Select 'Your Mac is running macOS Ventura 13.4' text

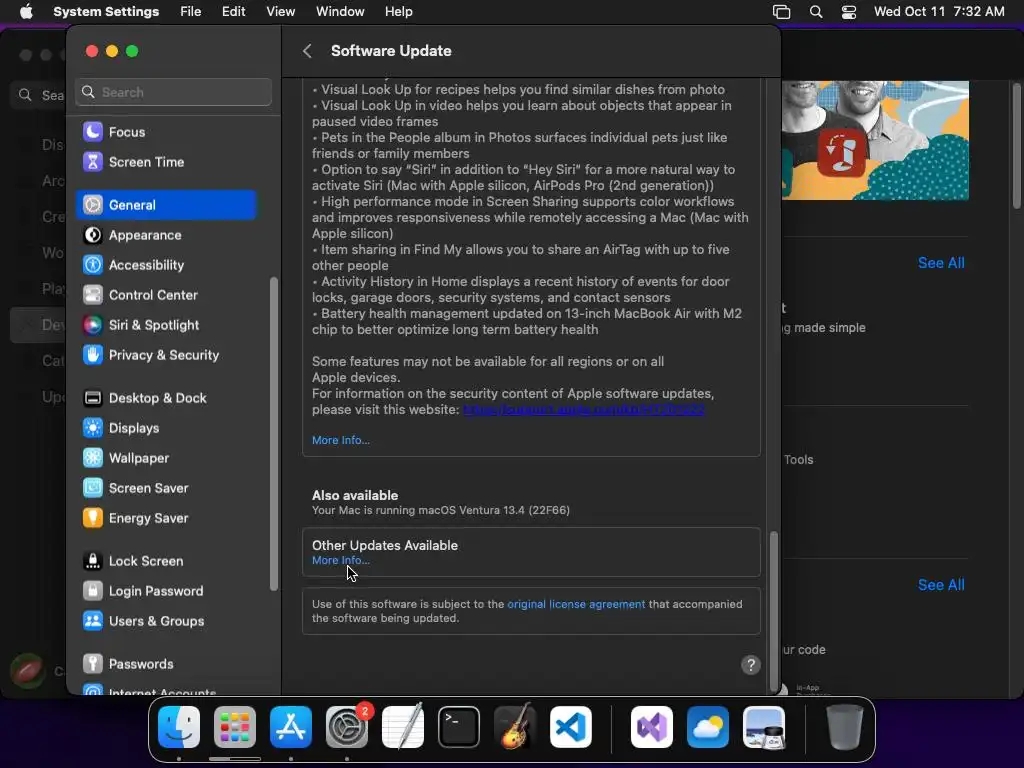(x=441, y=510)
